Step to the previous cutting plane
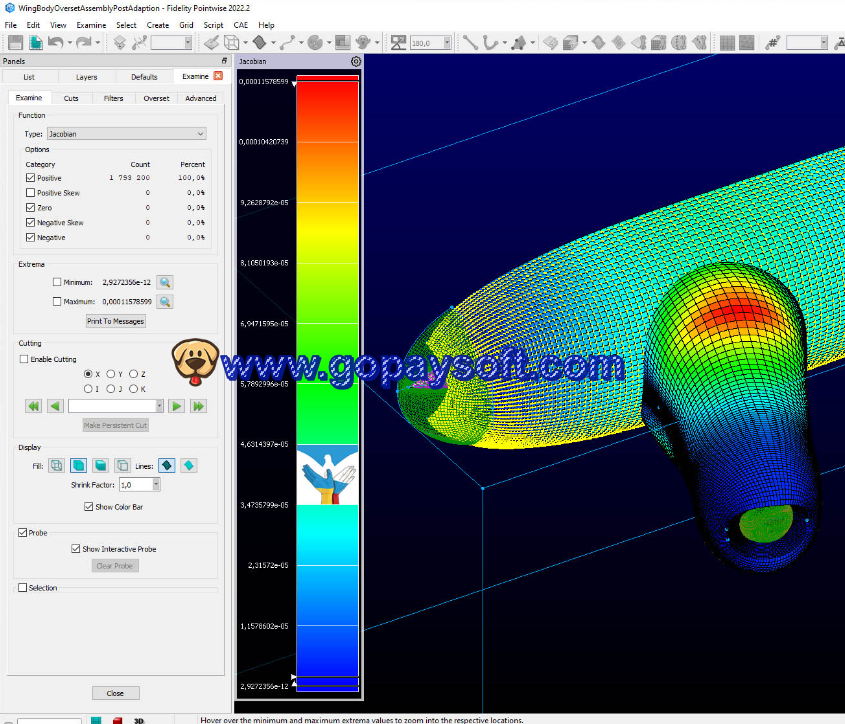The height and width of the screenshot is (724, 845). click(x=56, y=406)
